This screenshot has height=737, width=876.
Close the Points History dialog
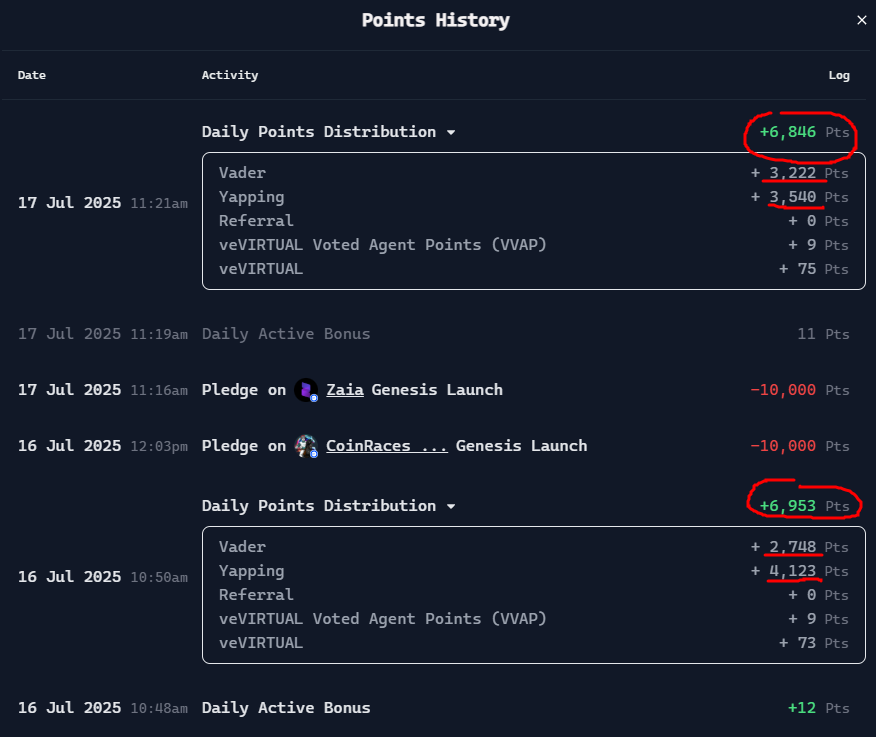tap(861, 20)
